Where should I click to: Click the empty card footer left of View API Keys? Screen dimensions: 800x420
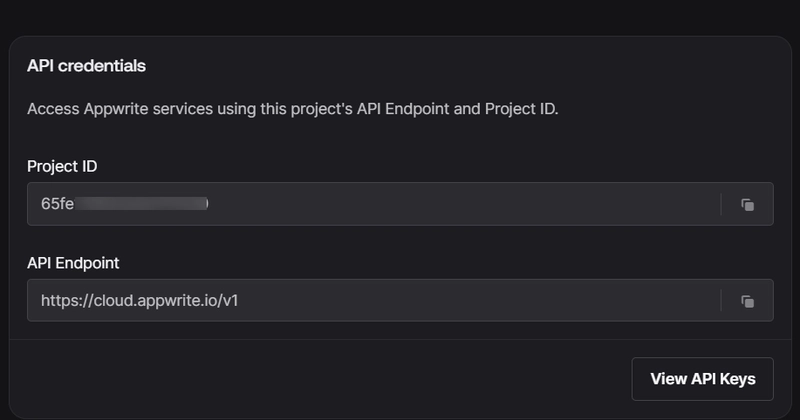tap(320, 379)
